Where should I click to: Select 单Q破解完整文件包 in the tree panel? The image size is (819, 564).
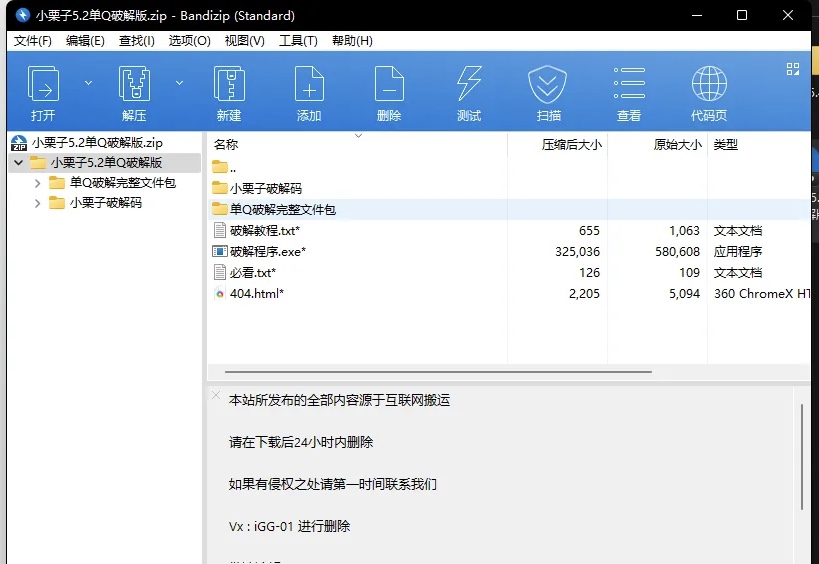click(x=122, y=183)
